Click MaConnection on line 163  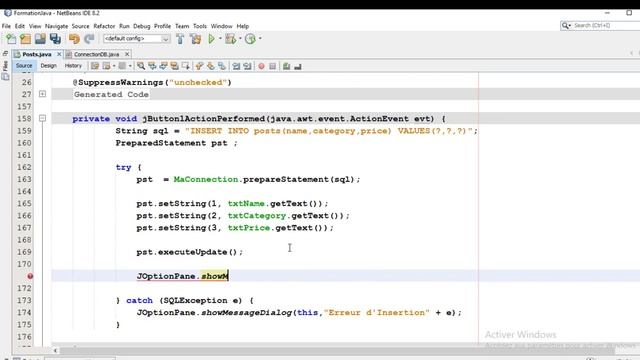pyautogui.click(x=206, y=179)
